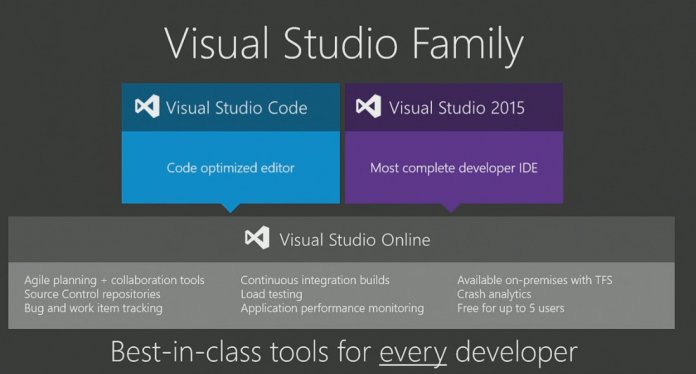This screenshot has height=374, width=696.
Task: Click Source Control repositories text
Action: coord(92,294)
